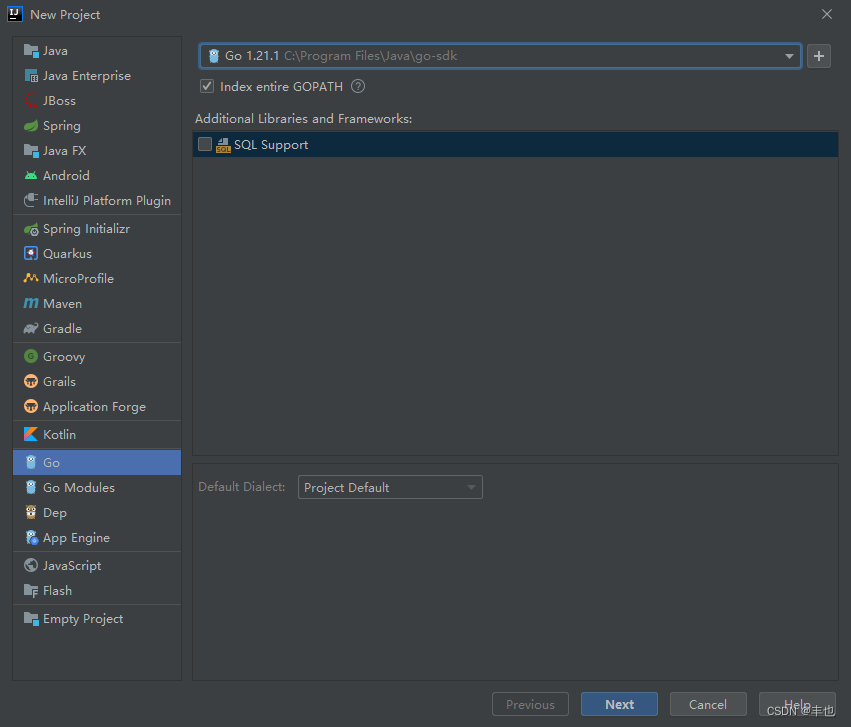The image size is (851, 727).
Task: Click the blue Maven m icon
Action: click(31, 303)
